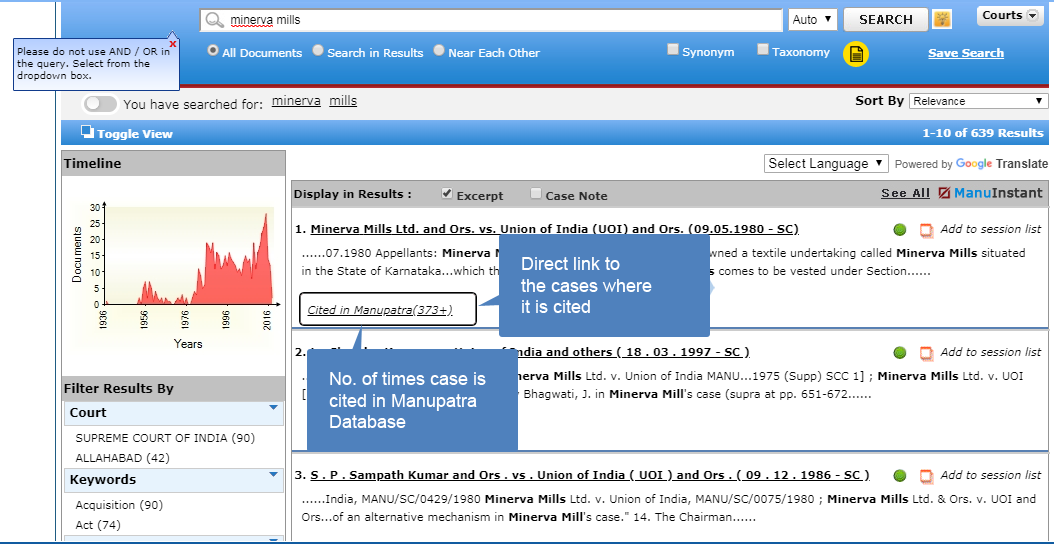Click green dot on Sampath Kumar result
This screenshot has width=1054, height=544.
point(900,476)
